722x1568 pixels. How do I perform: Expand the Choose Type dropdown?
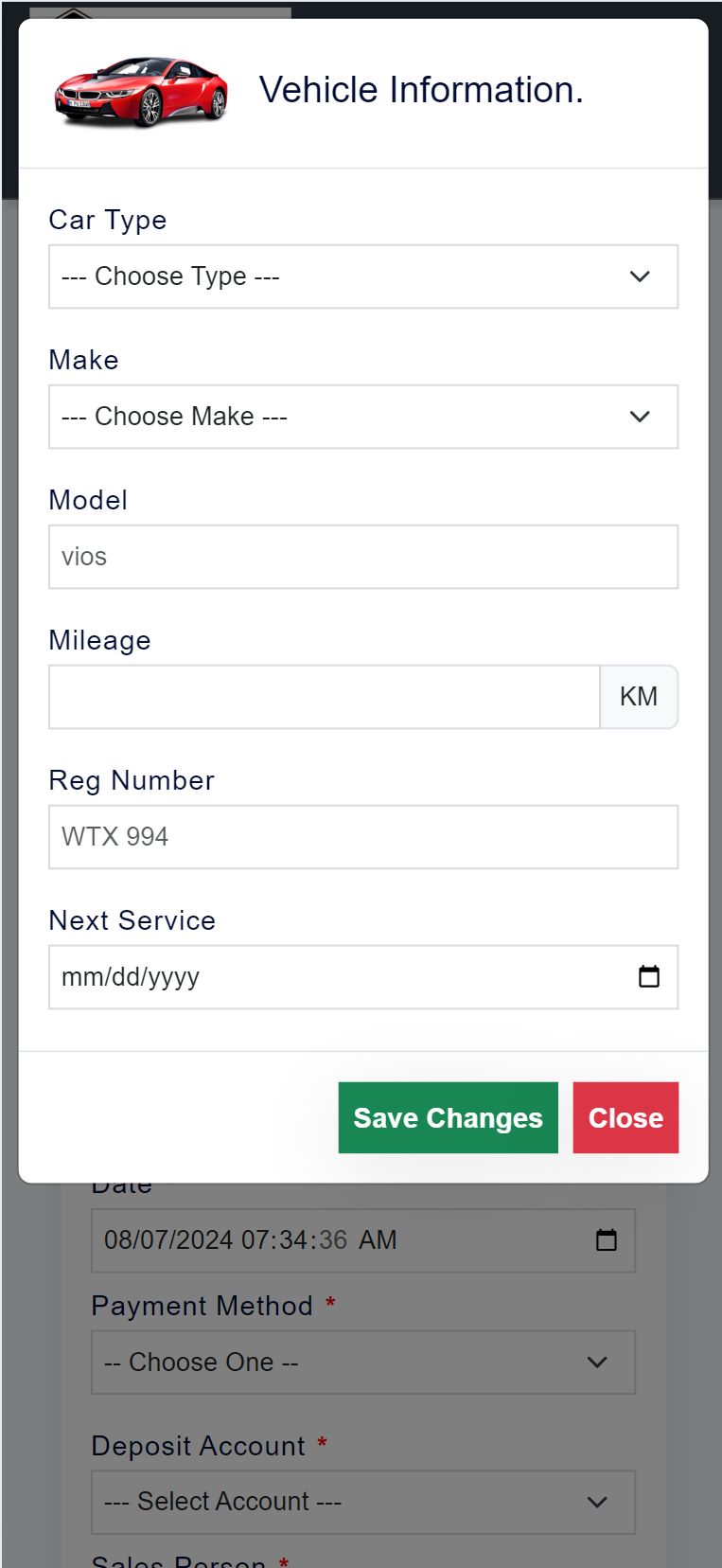coord(363,276)
